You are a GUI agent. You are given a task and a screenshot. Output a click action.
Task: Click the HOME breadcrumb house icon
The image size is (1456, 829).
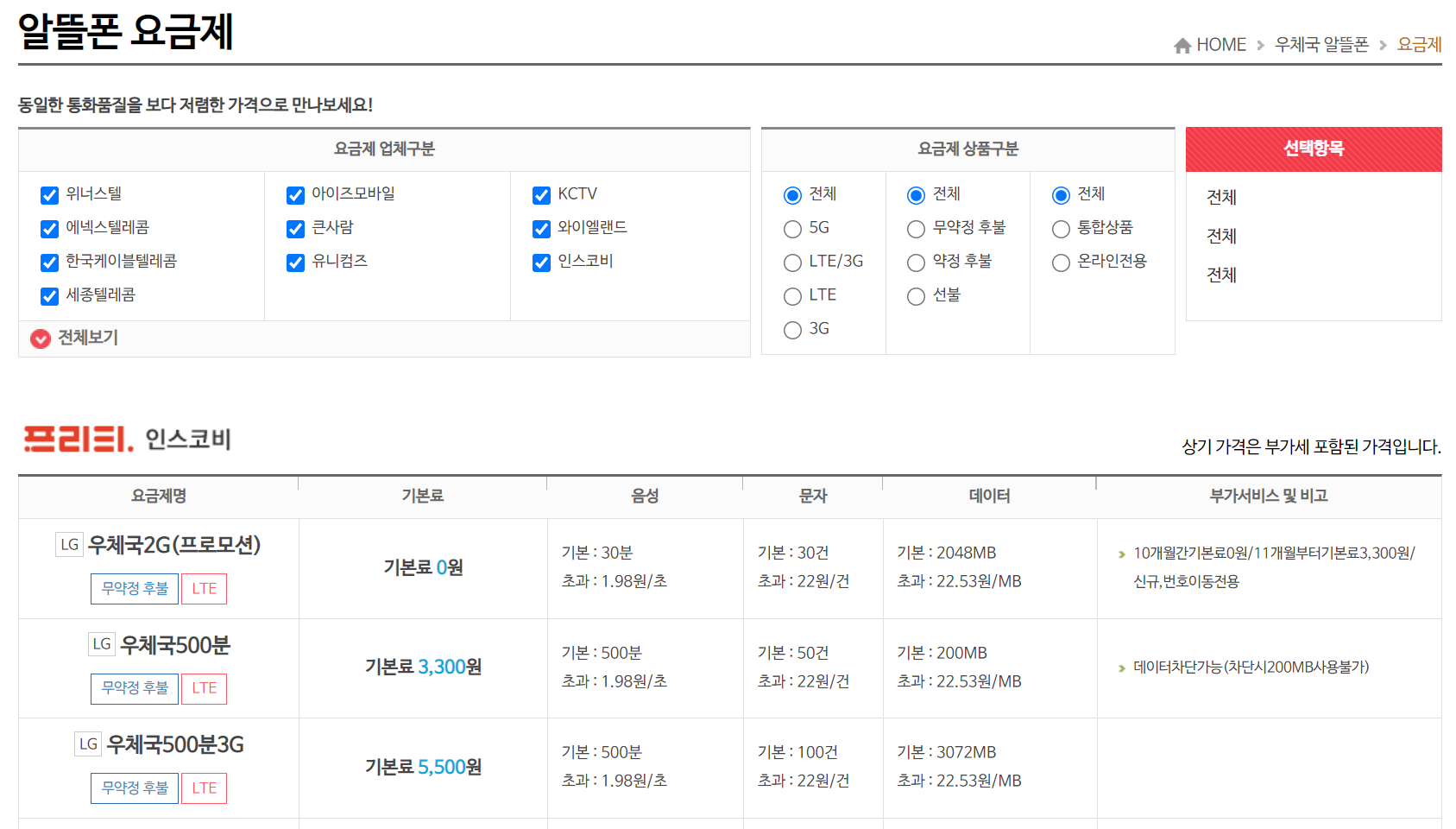(1182, 44)
